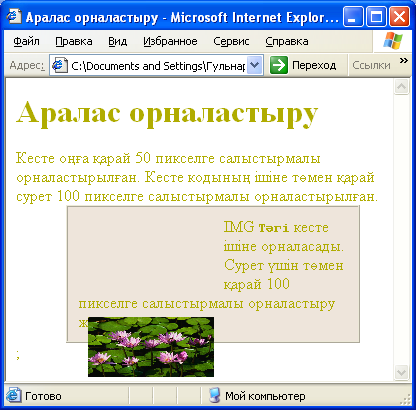The height and width of the screenshot is (410, 416).
Task: Click the address field path text
Action: point(158,66)
